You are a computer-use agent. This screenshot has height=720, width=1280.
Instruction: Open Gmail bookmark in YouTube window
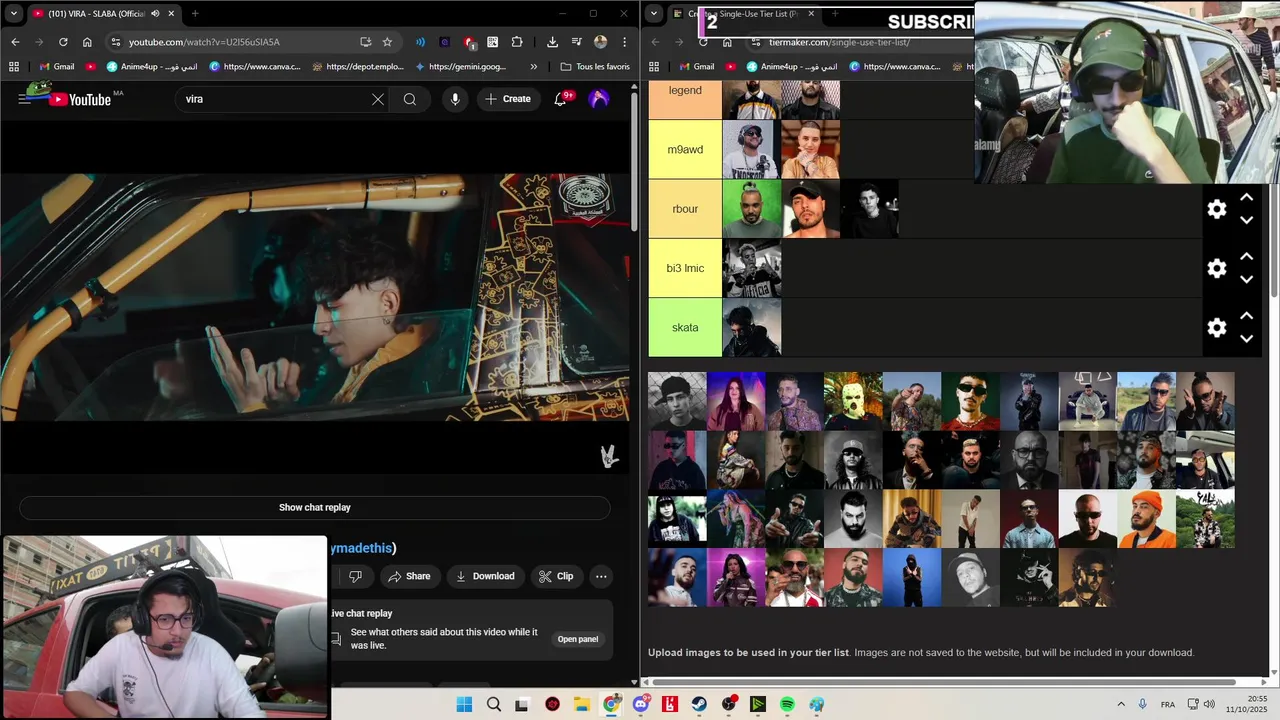55,67
